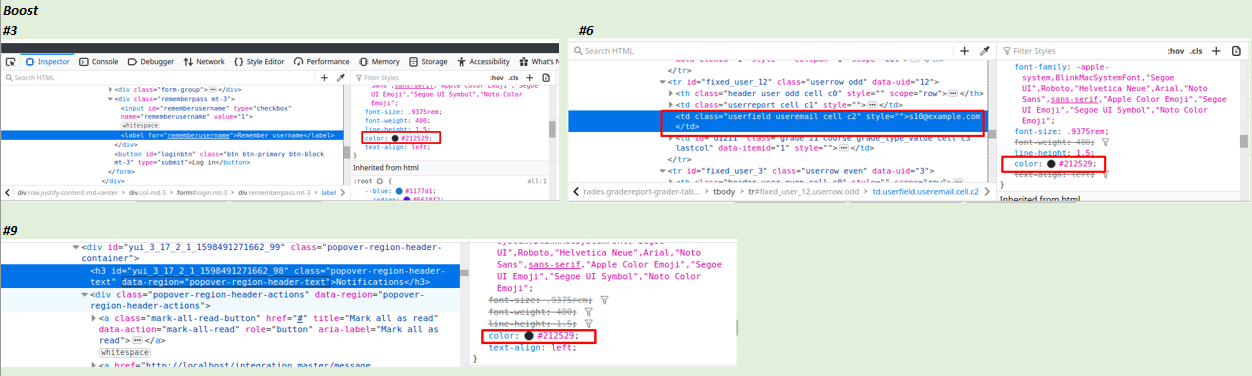Click the filter icon beside overridden font-size in #9
The width and height of the screenshot is (1252, 376).
click(604, 300)
